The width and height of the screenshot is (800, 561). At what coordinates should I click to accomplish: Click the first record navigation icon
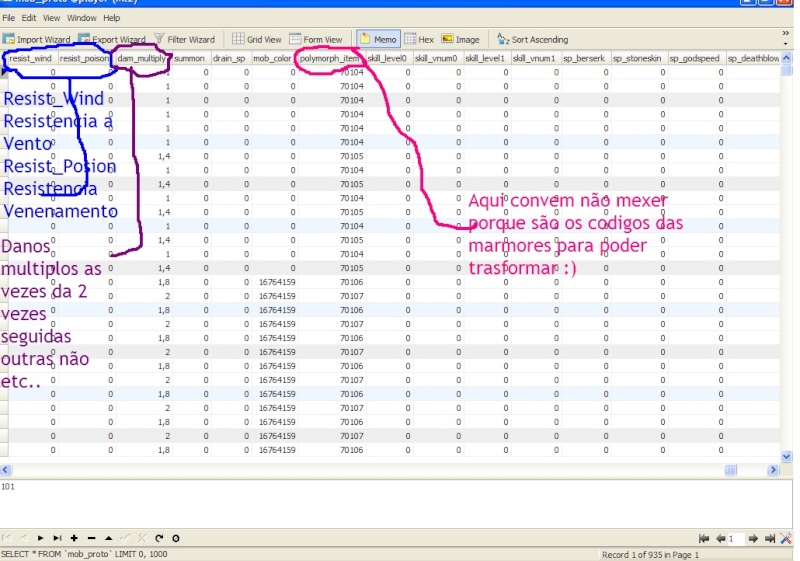point(7,538)
